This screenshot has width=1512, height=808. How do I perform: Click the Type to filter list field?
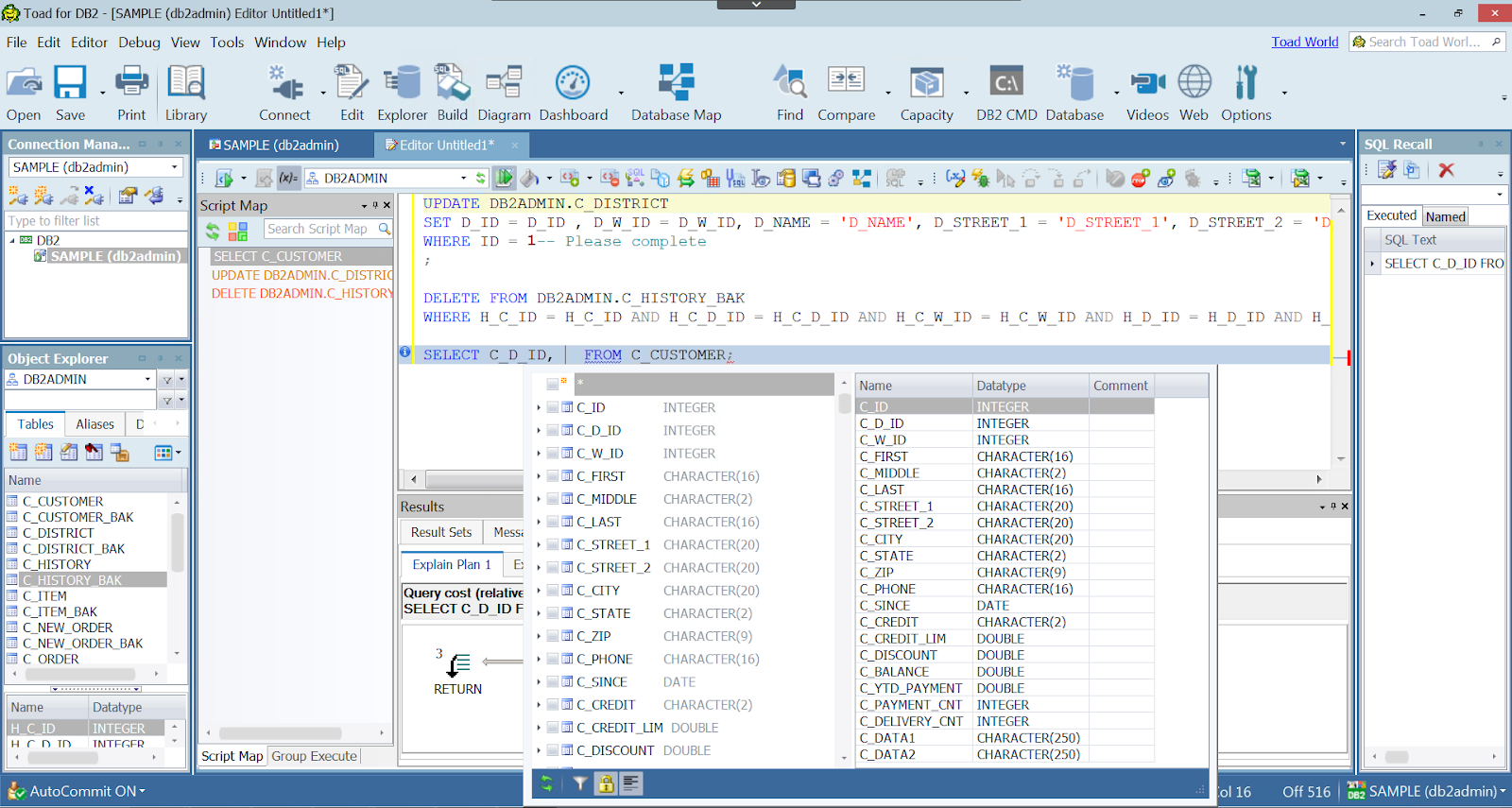(x=96, y=221)
